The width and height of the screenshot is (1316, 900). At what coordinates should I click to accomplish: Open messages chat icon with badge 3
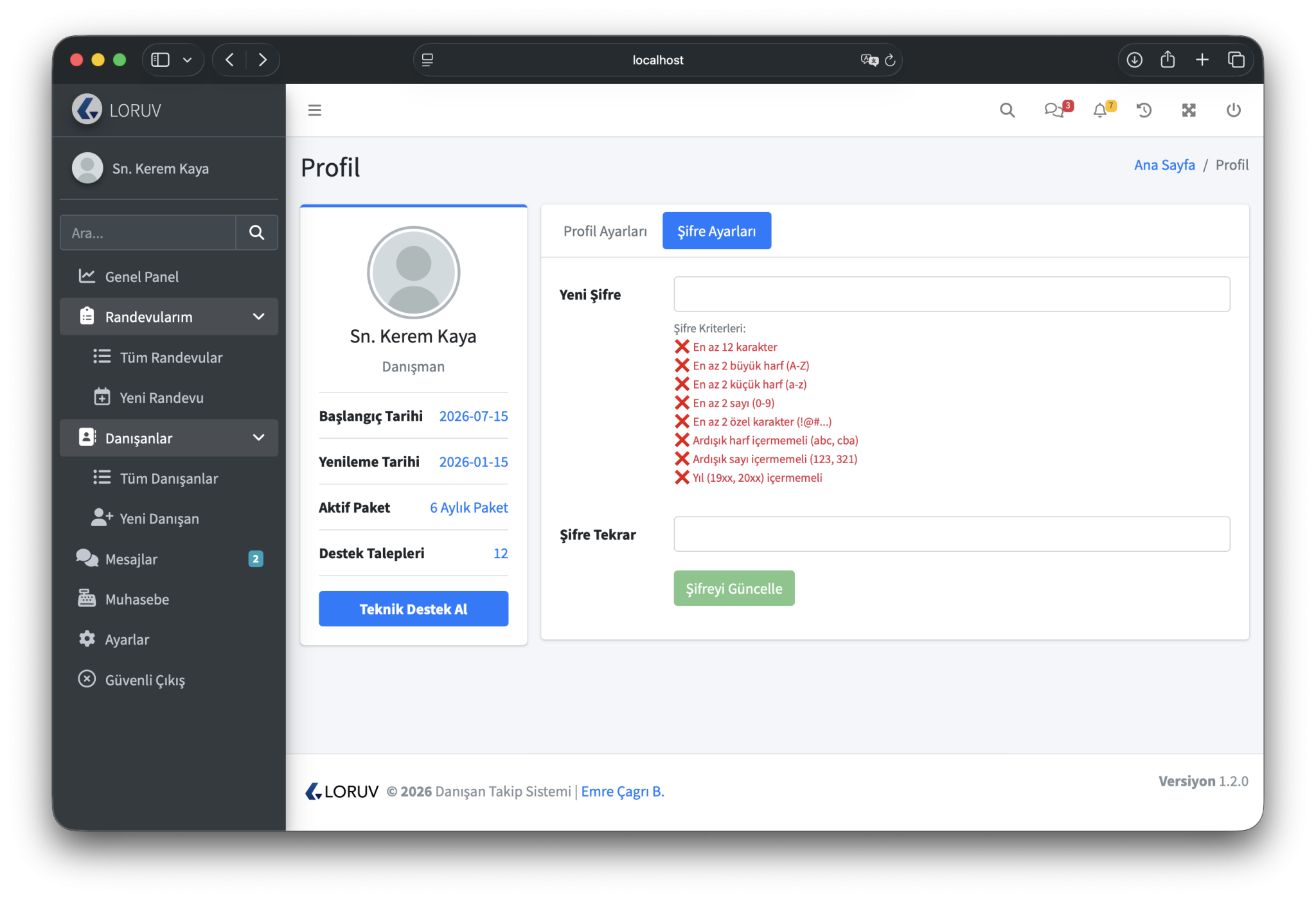click(1053, 110)
